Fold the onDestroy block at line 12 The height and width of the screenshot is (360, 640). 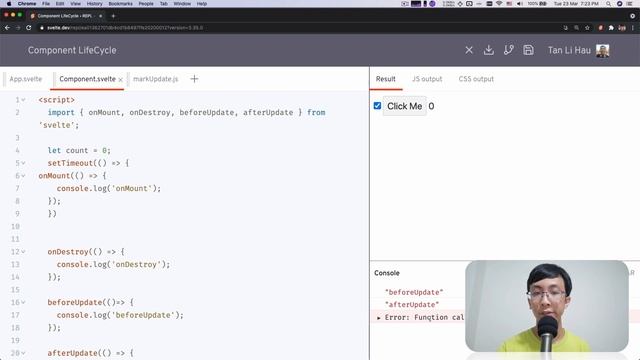[24, 252]
